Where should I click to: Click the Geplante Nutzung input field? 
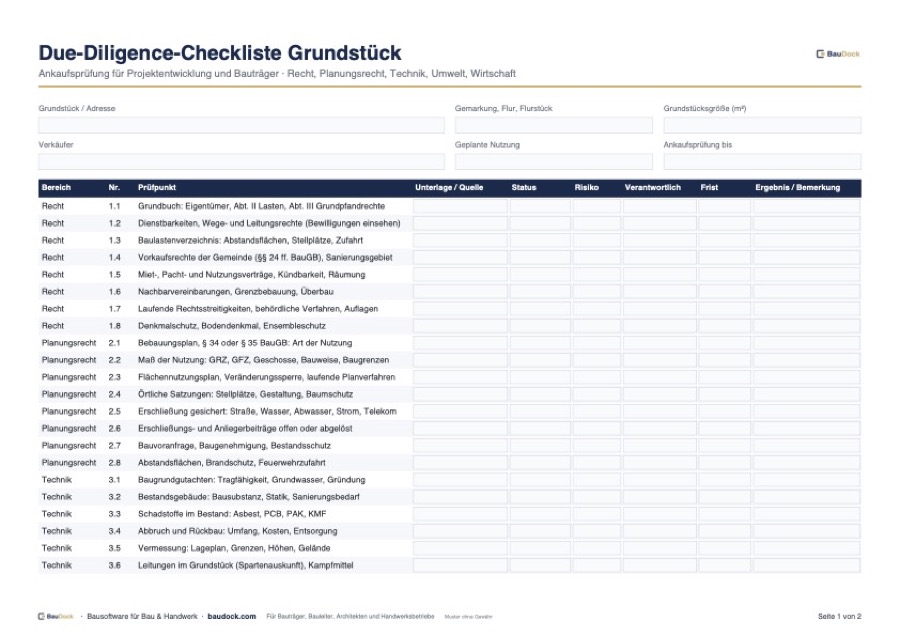tap(553, 162)
